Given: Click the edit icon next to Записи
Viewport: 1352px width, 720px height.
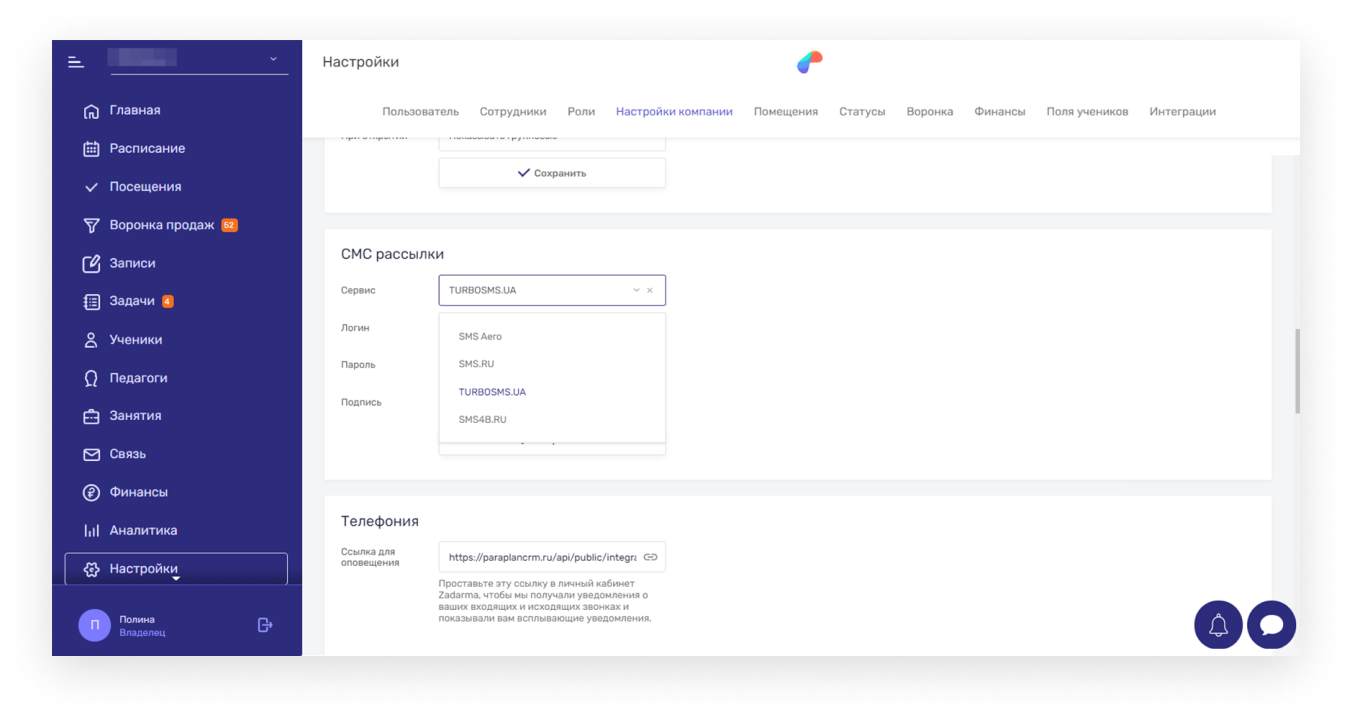Looking at the screenshot, I should tap(91, 264).
